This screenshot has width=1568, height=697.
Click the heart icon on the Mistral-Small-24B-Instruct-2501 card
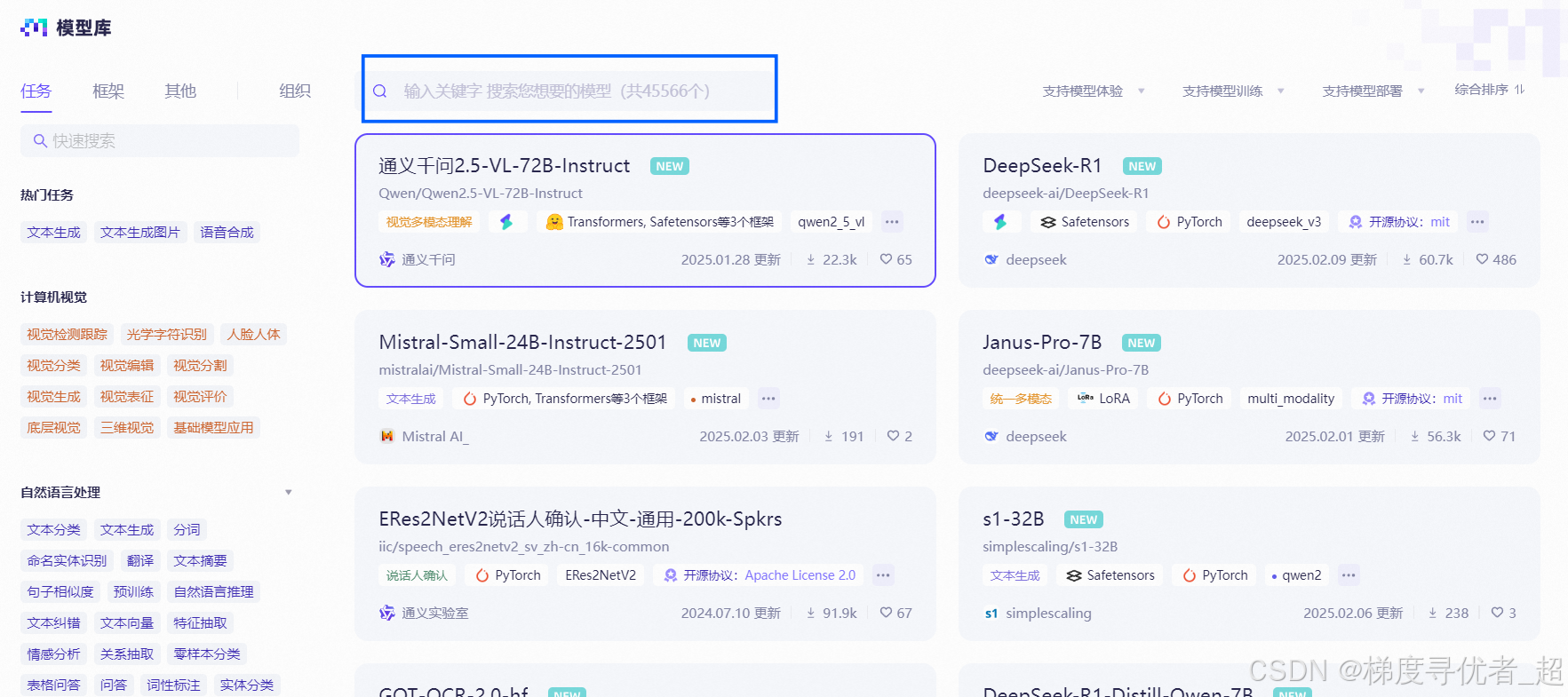(893, 436)
